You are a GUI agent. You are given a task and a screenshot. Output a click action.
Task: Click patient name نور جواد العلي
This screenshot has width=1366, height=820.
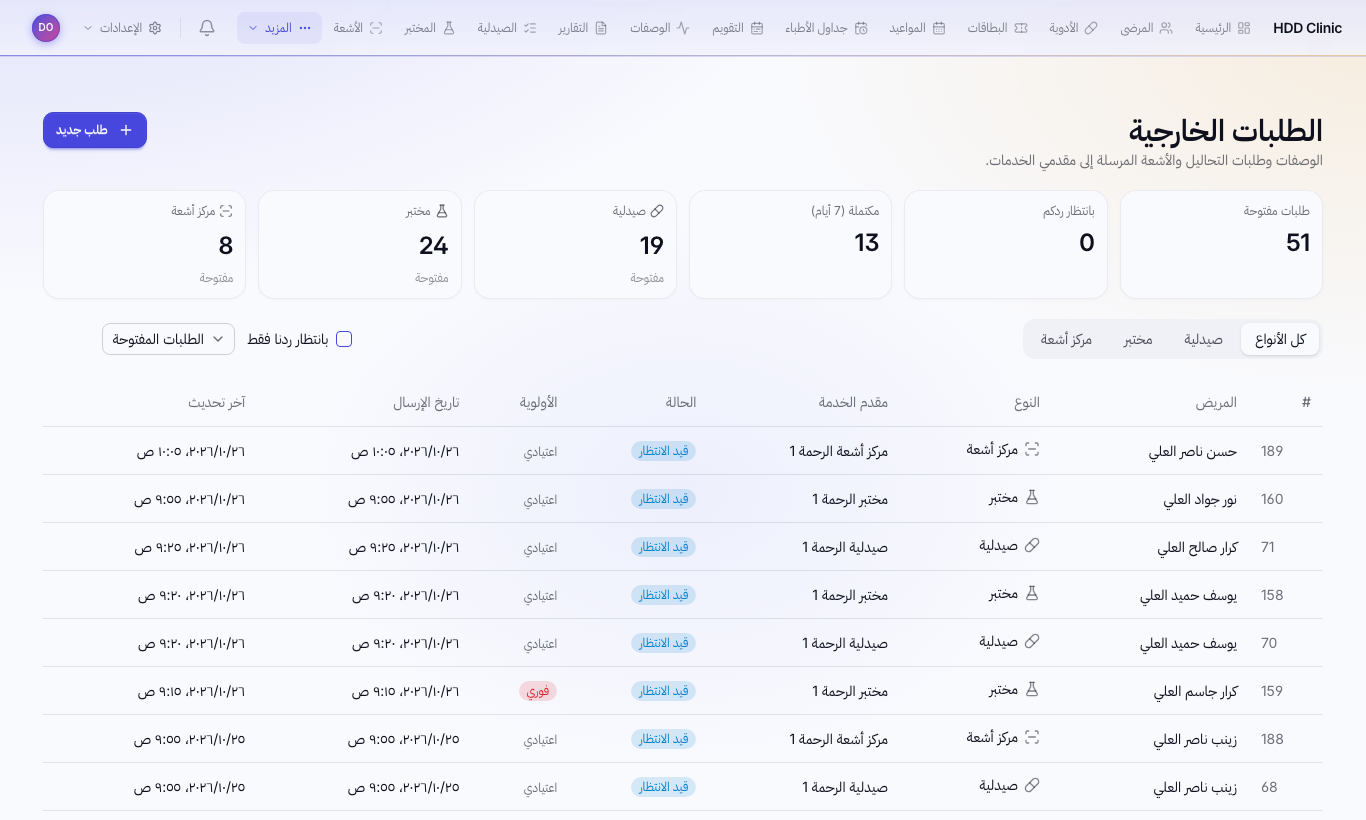(x=1200, y=499)
